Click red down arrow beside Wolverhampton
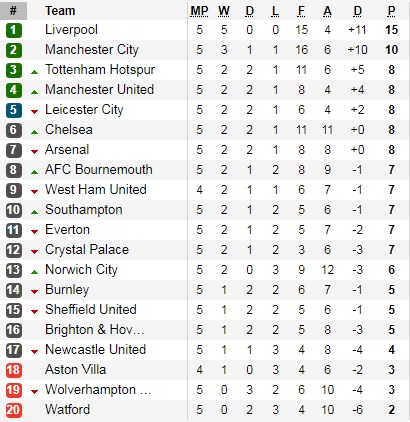 tap(34, 392)
